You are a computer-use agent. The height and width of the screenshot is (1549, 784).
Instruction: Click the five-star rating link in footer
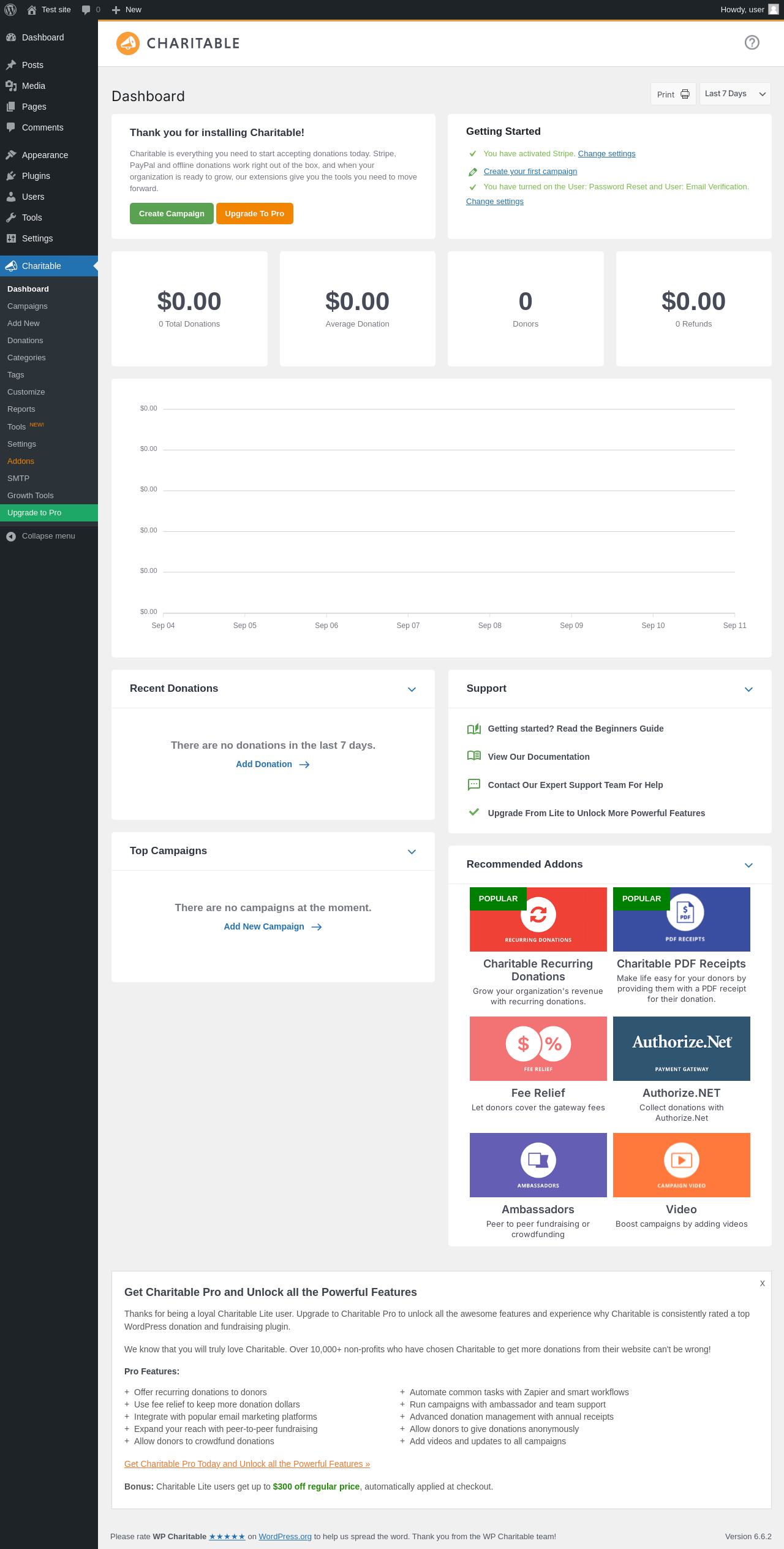click(227, 1536)
